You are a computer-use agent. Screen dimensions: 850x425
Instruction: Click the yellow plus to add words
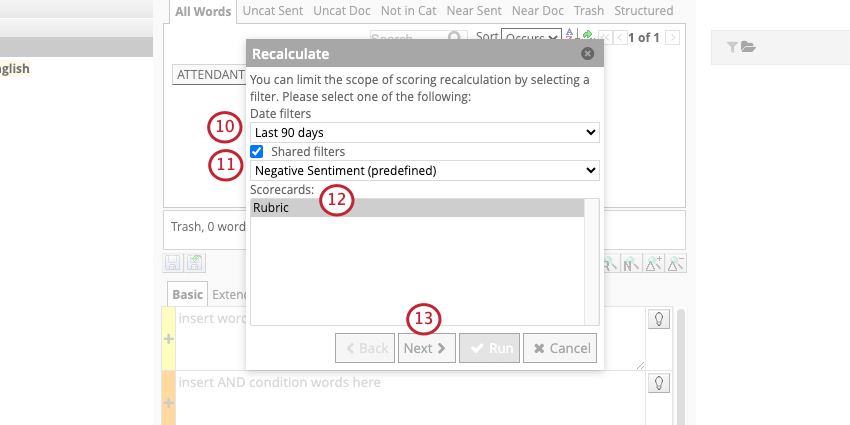click(x=169, y=339)
